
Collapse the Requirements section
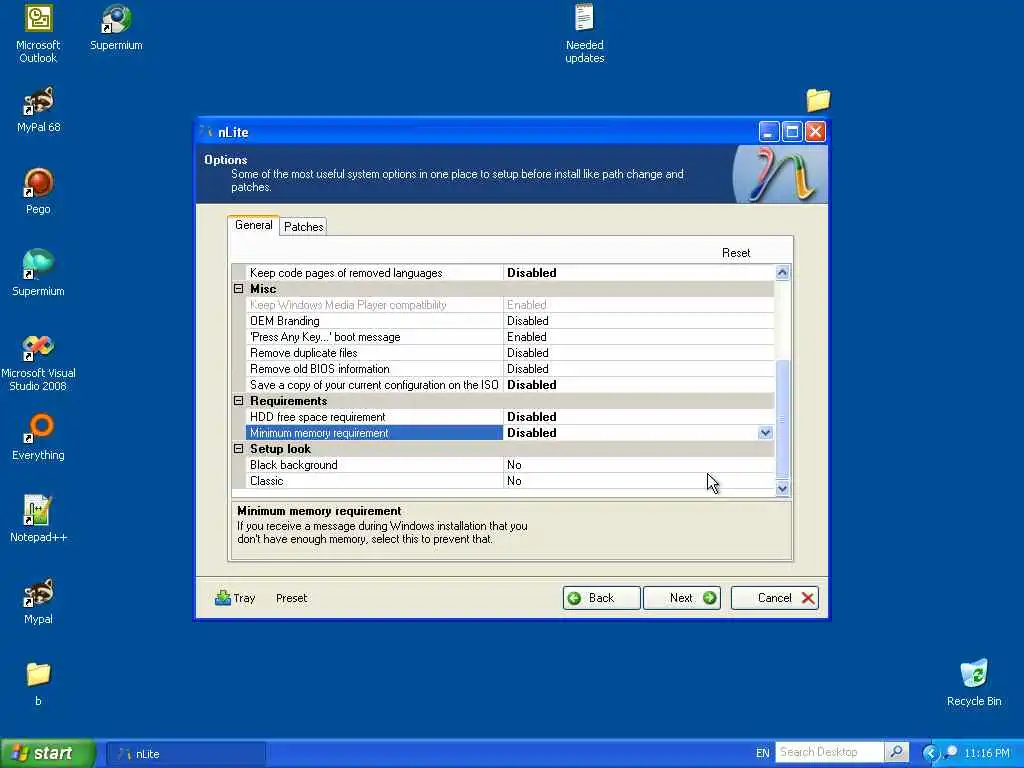[238, 401]
